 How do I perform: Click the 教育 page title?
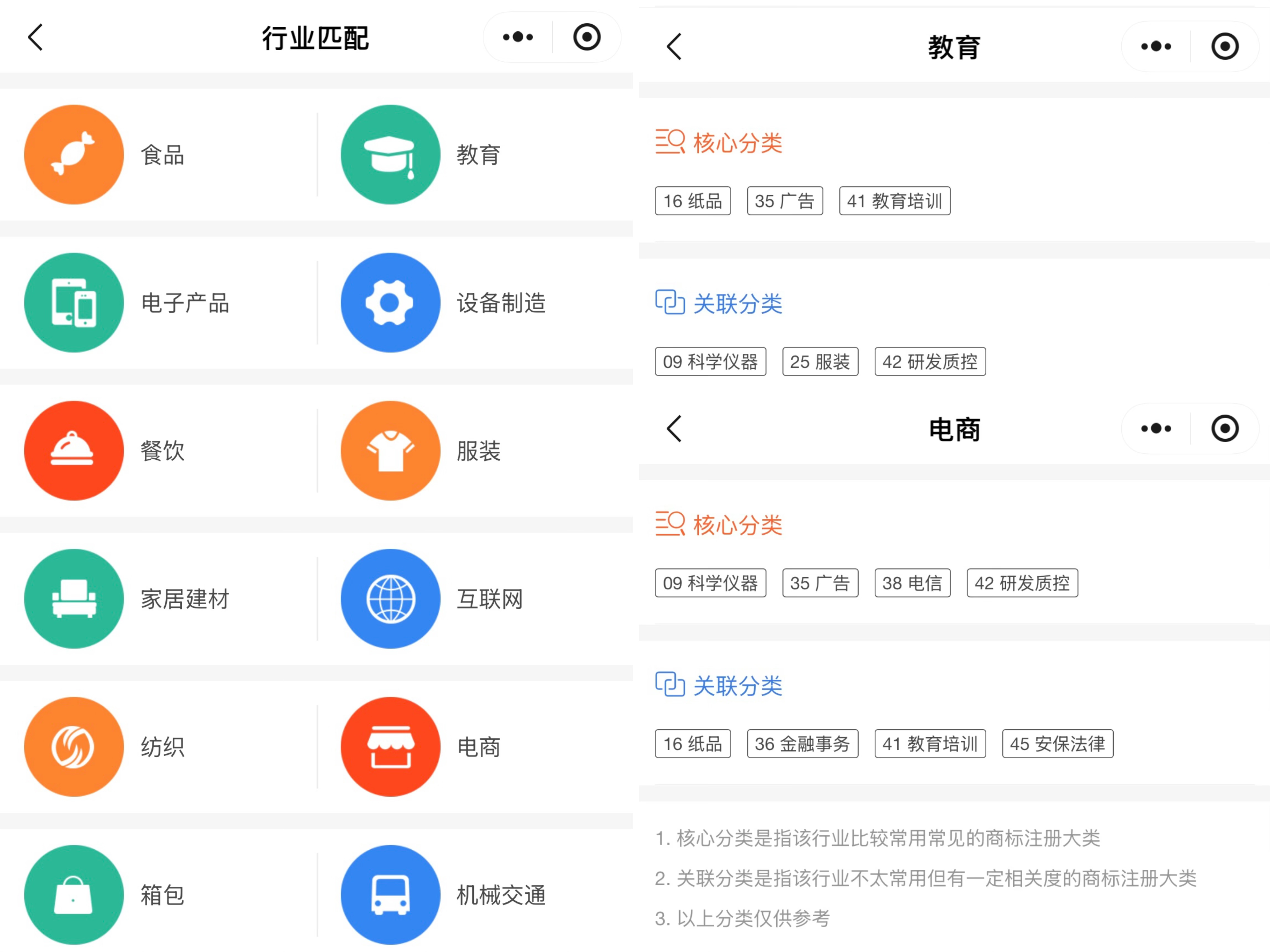coord(954,47)
